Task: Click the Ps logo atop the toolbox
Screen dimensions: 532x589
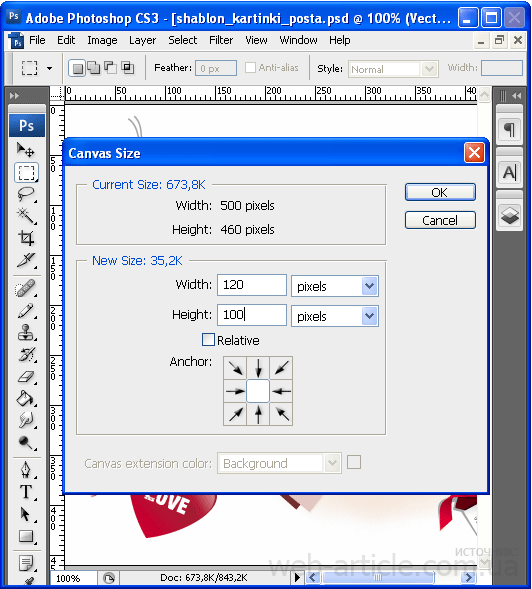Action: coord(27,125)
